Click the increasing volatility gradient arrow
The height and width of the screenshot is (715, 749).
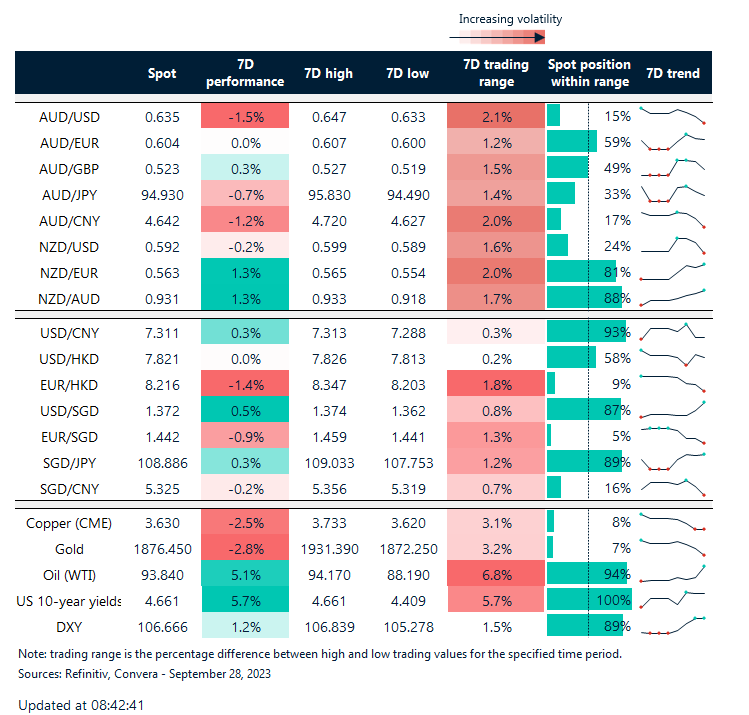pyautogui.click(x=497, y=38)
